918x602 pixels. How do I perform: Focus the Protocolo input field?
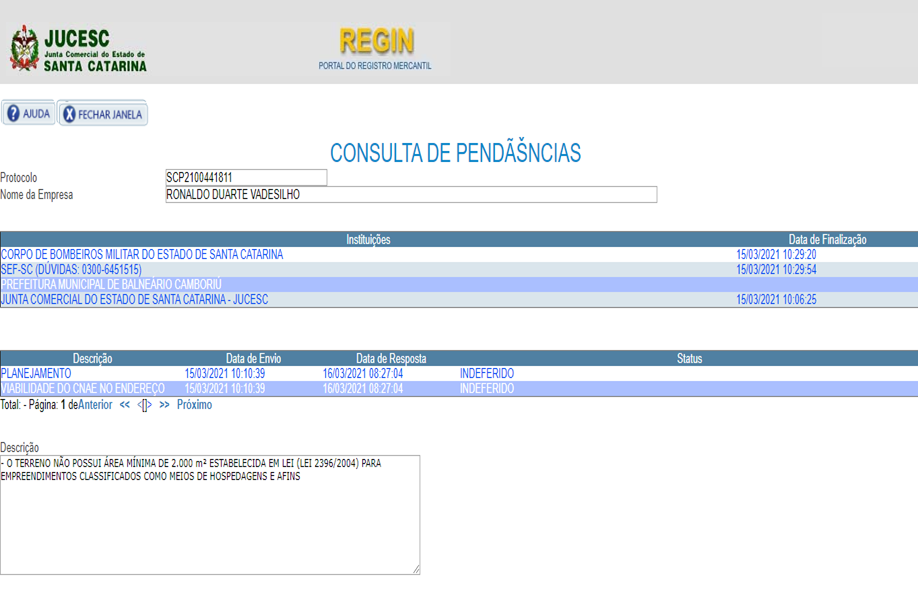click(246, 178)
